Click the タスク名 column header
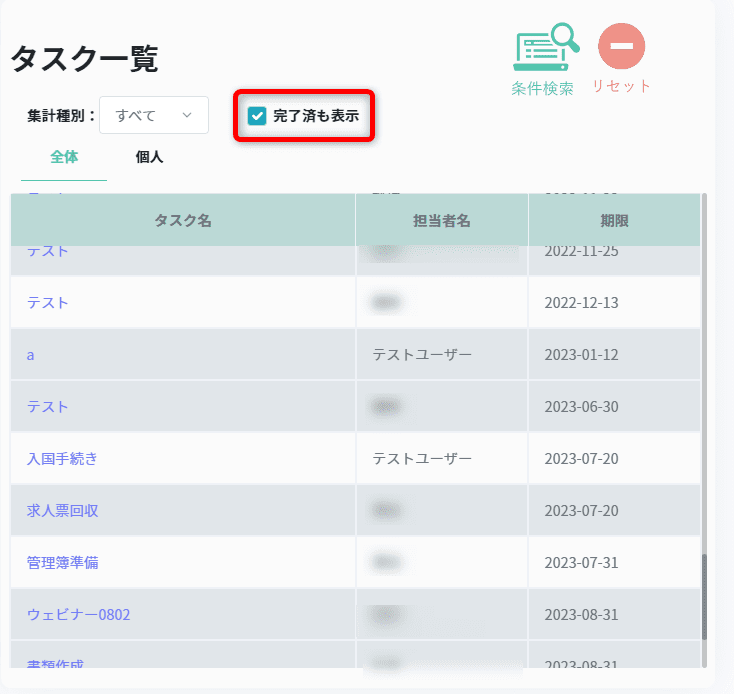 182,220
